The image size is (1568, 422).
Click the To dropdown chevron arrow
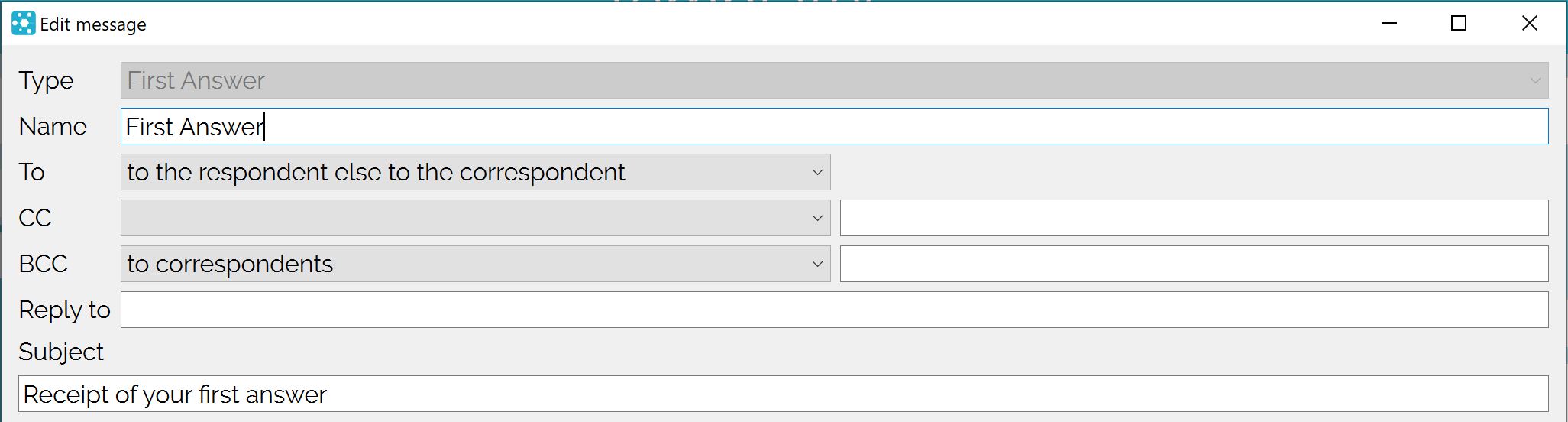pyautogui.click(x=817, y=173)
